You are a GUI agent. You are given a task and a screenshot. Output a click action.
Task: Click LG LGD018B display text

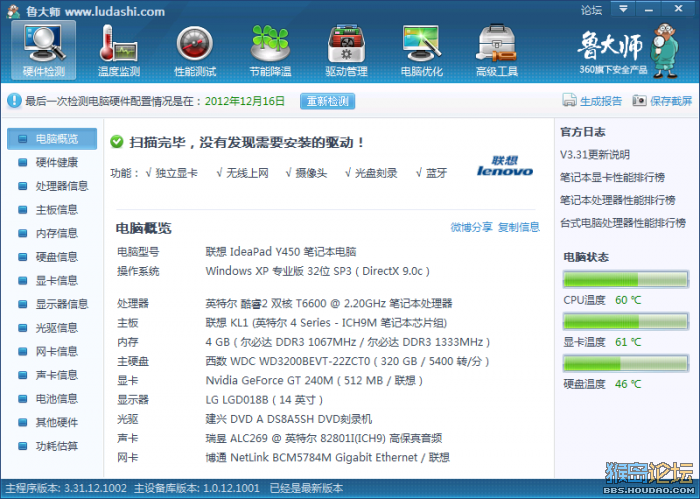pyautogui.click(x=264, y=400)
